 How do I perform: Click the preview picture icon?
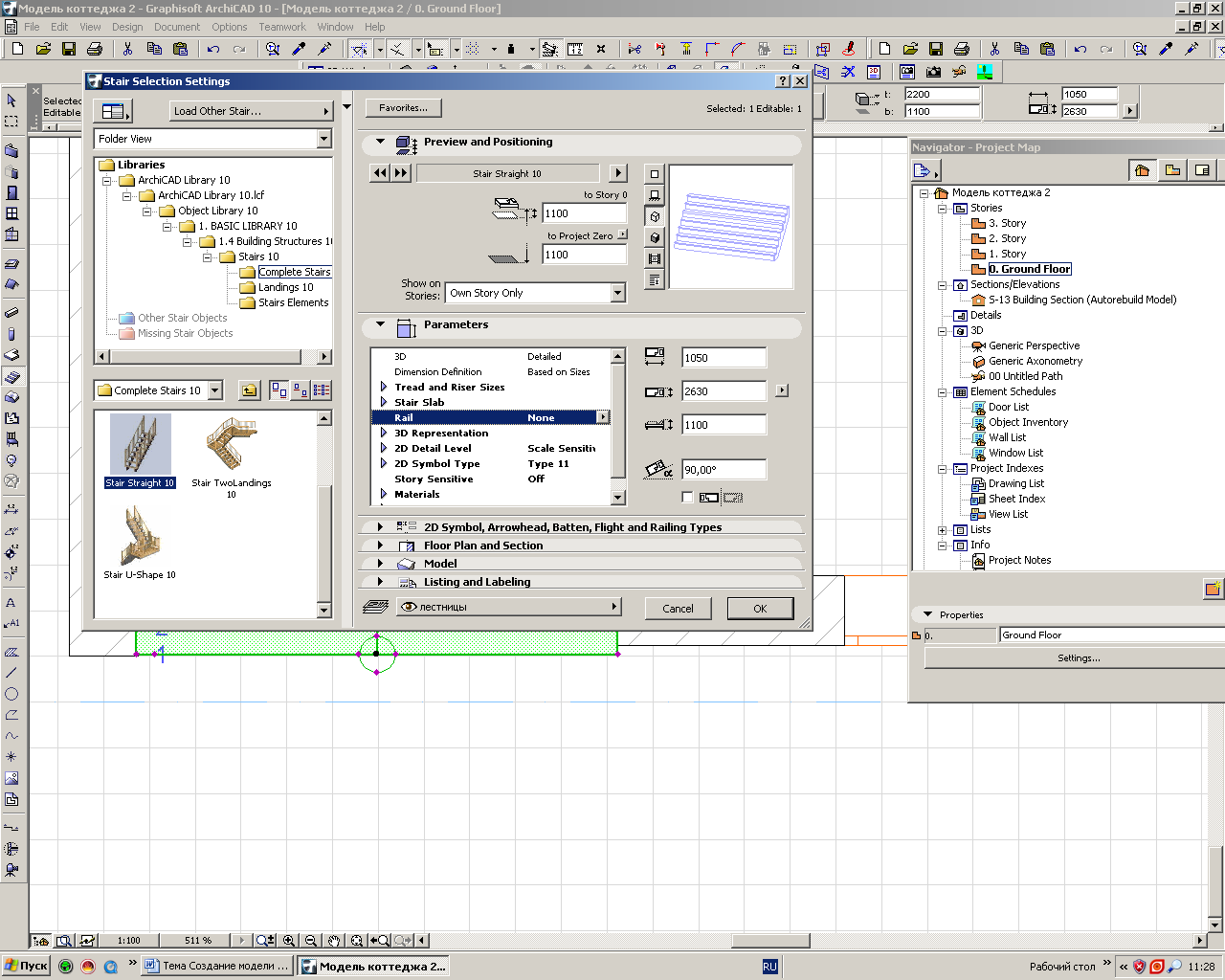[655, 258]
